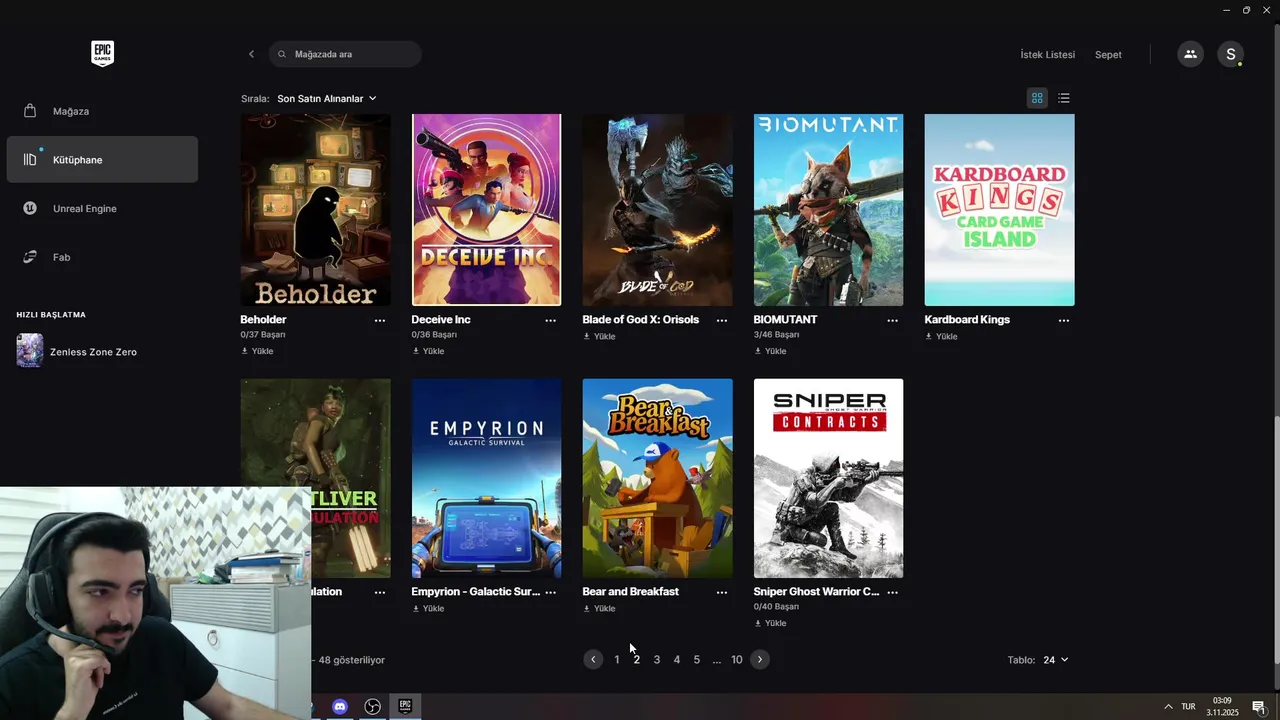Image resolution: width=1280 pixels, height=720 pixels.
Task: Open the Kütüphane library section
Action: pyautogui.click(x=102, y=160)
